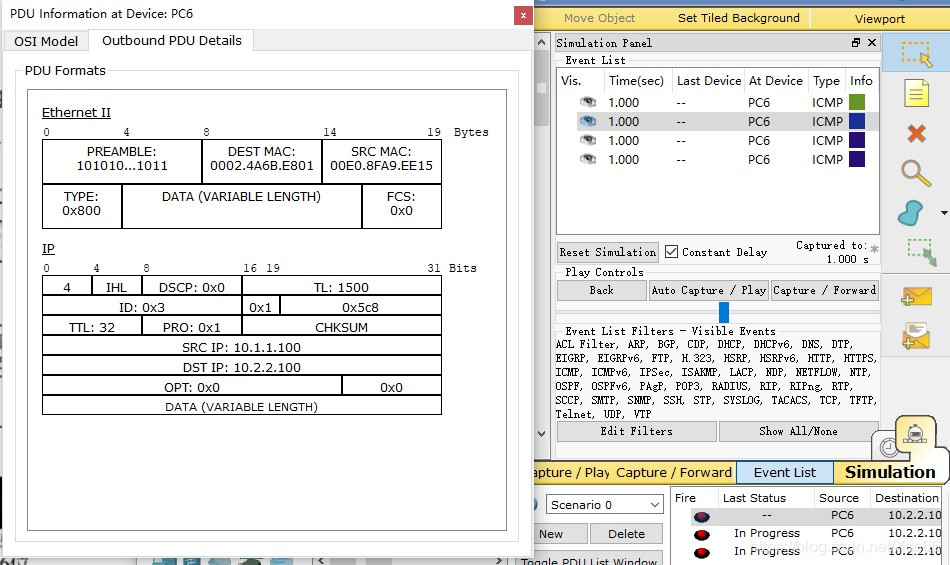Select the Draw Polygon shape tool
This screenshot has width=950, height=565.
pyautogui.click(x=910, y=213)
